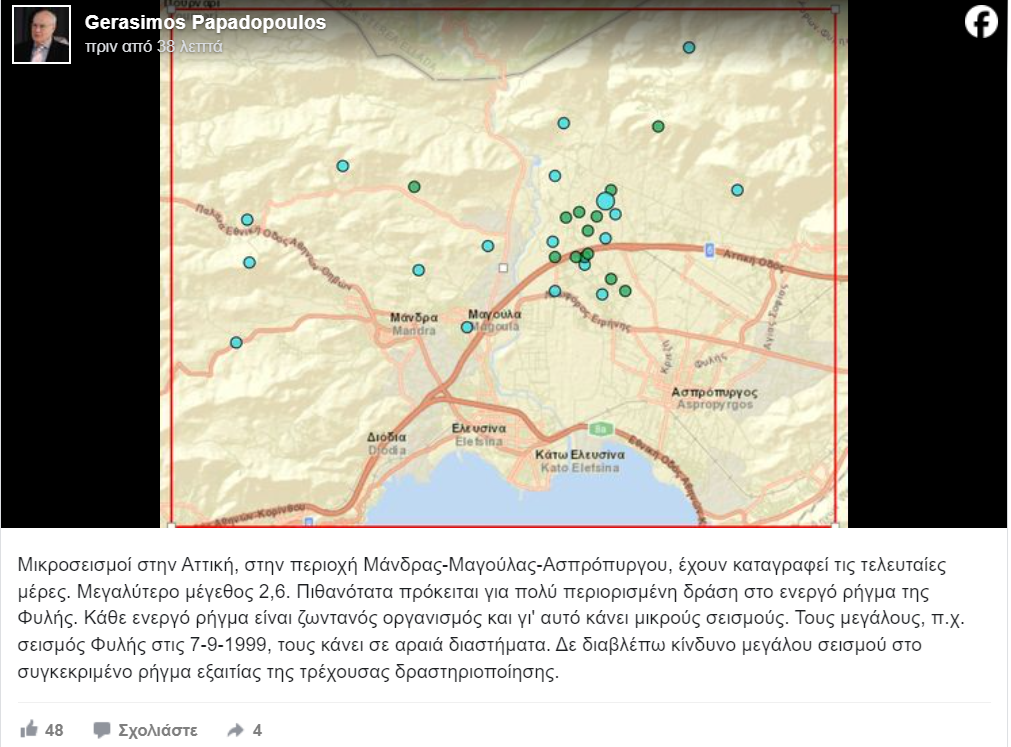Open Gerasimos Papadopoulos profile picture
This screenshot has width=1011, height=747.
[41, 34]
